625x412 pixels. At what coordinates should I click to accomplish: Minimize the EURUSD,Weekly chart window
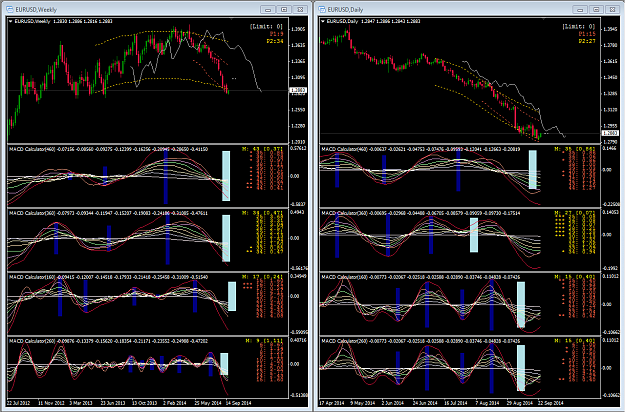click(x=268, y=9)
